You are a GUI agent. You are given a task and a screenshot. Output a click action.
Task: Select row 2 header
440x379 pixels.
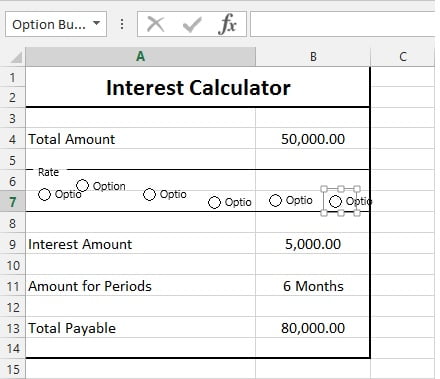pos(13,97)
